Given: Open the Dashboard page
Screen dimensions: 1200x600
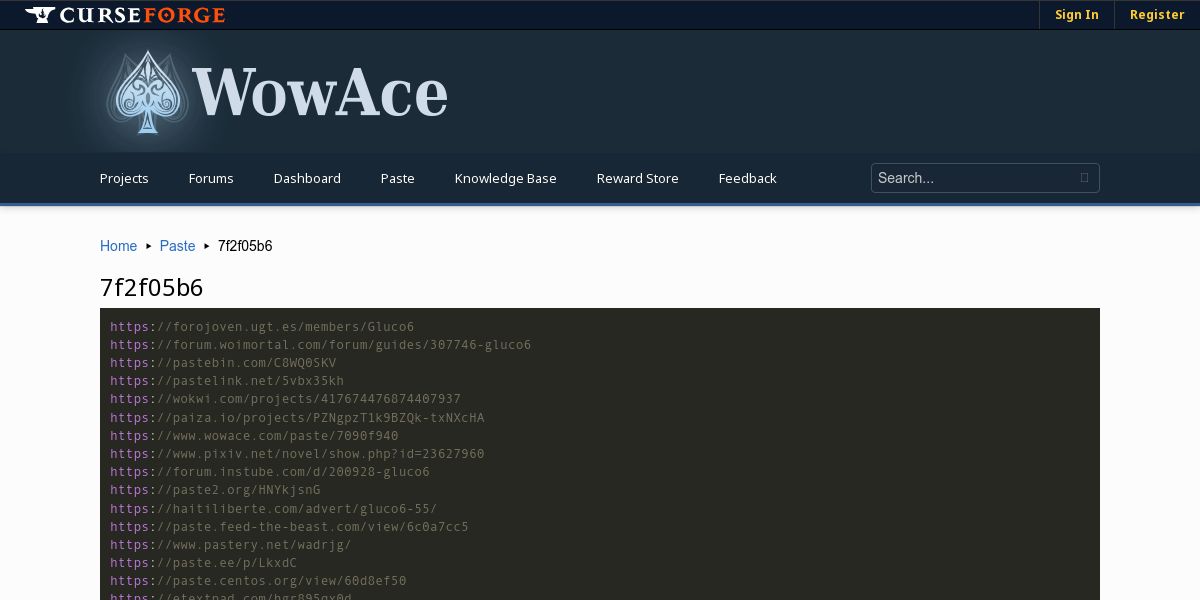Looking at the screenshot, I should tap(307, 178).
